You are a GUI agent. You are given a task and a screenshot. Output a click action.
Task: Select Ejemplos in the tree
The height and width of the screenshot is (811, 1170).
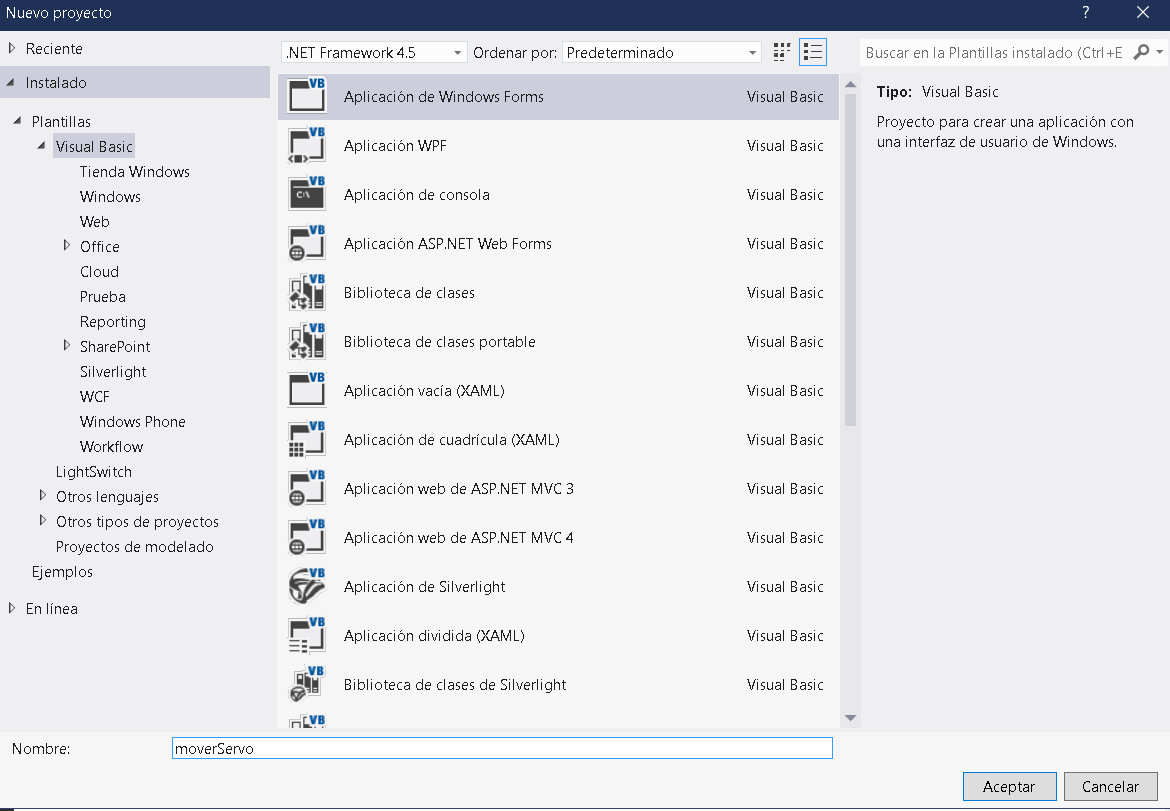coord(62,572)
